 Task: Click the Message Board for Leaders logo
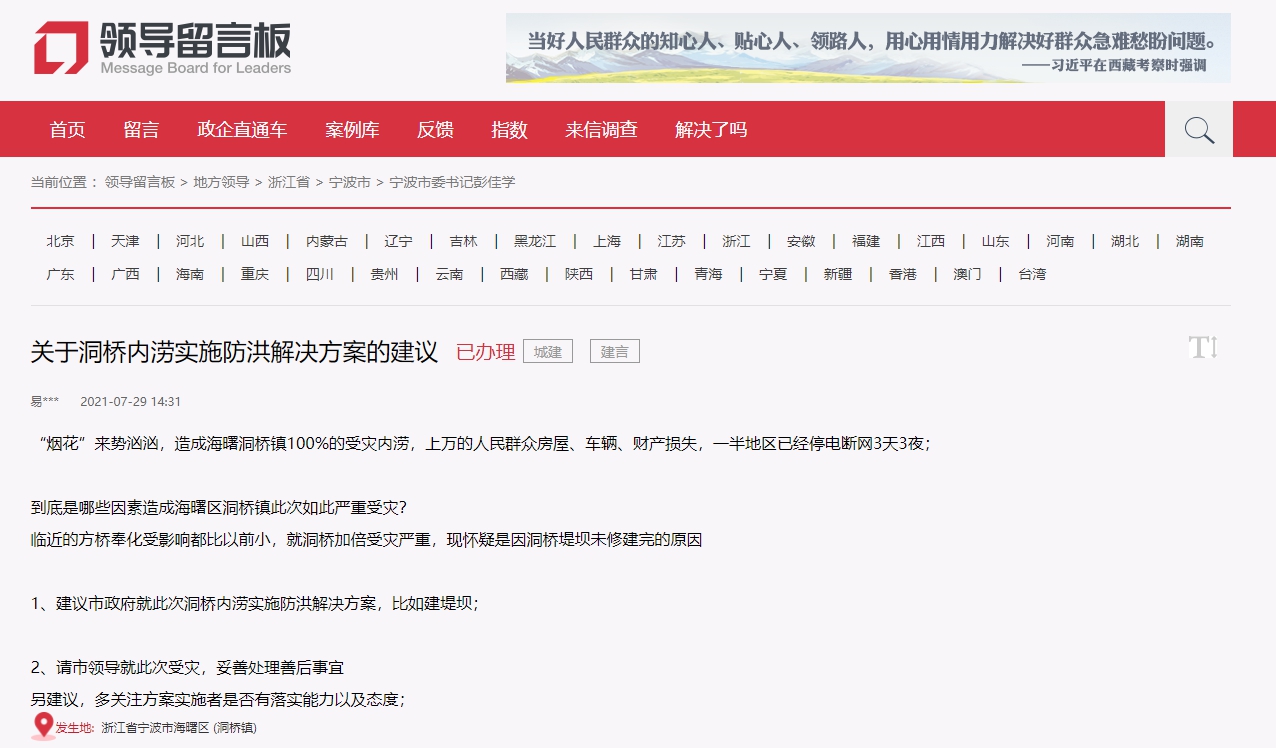pyautogui.click(x=163, y=48)
